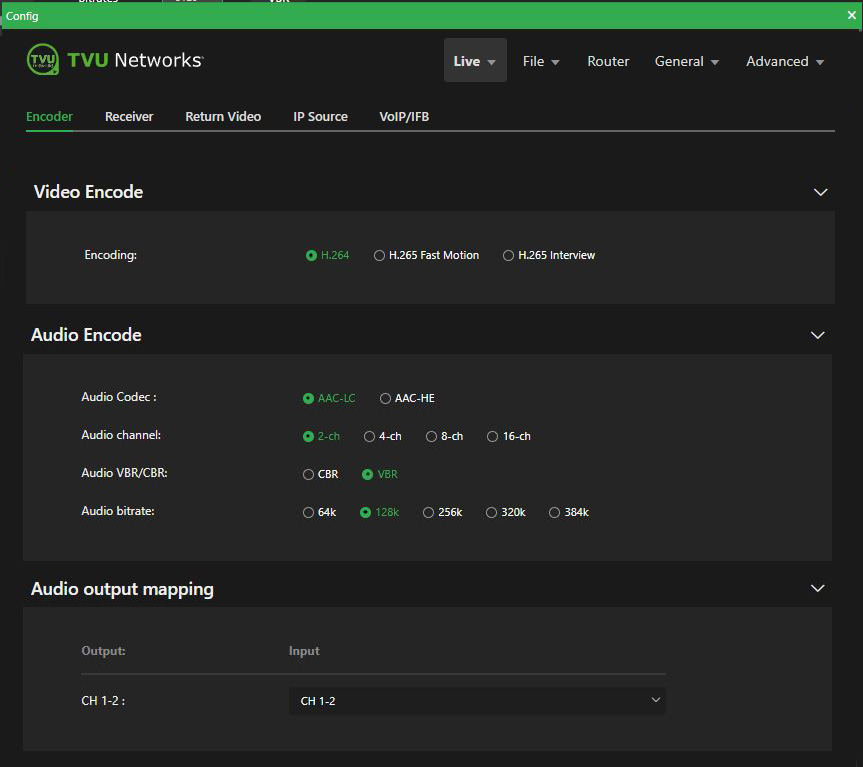Open the VoIP/IFB tab
This screenshot has height=767, width=863.
404,116
